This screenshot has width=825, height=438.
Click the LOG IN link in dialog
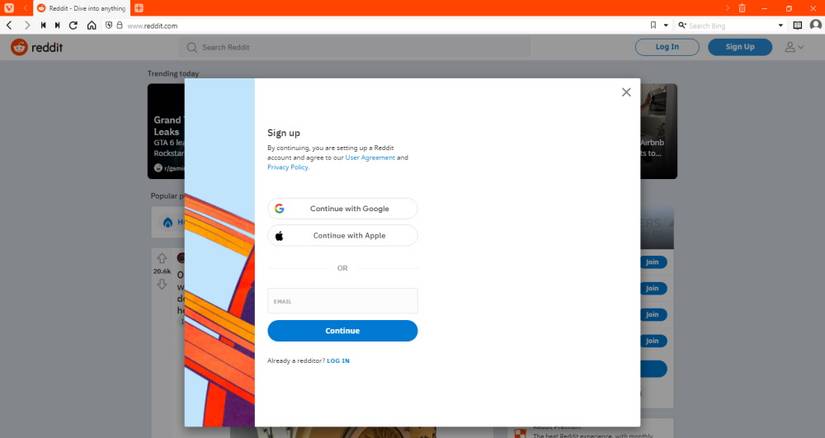pos(338,361)
